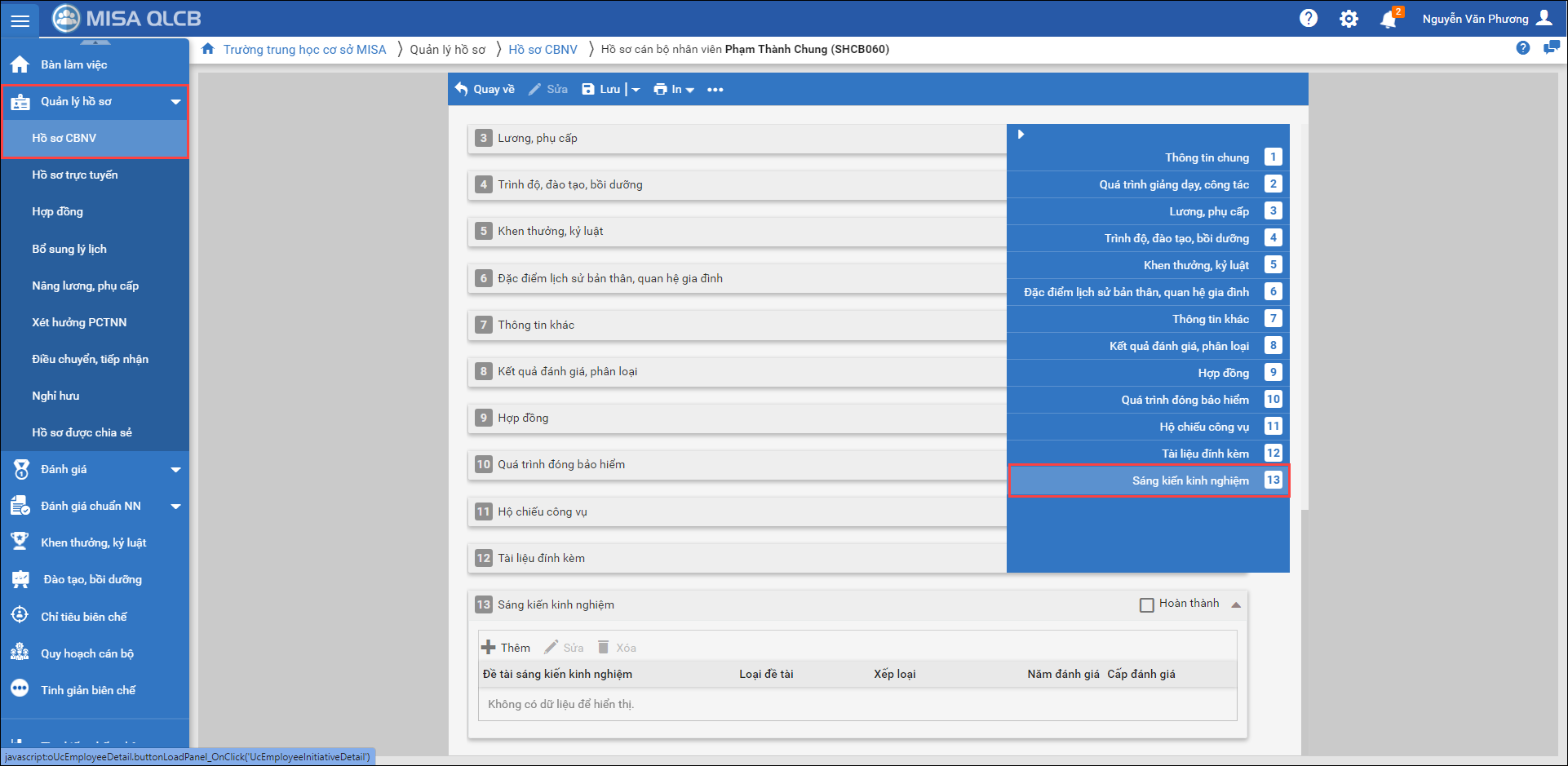Open the feedback chat icon at top right
Viewport: 1568px width, 766px height.
[x=1551, y=48]
